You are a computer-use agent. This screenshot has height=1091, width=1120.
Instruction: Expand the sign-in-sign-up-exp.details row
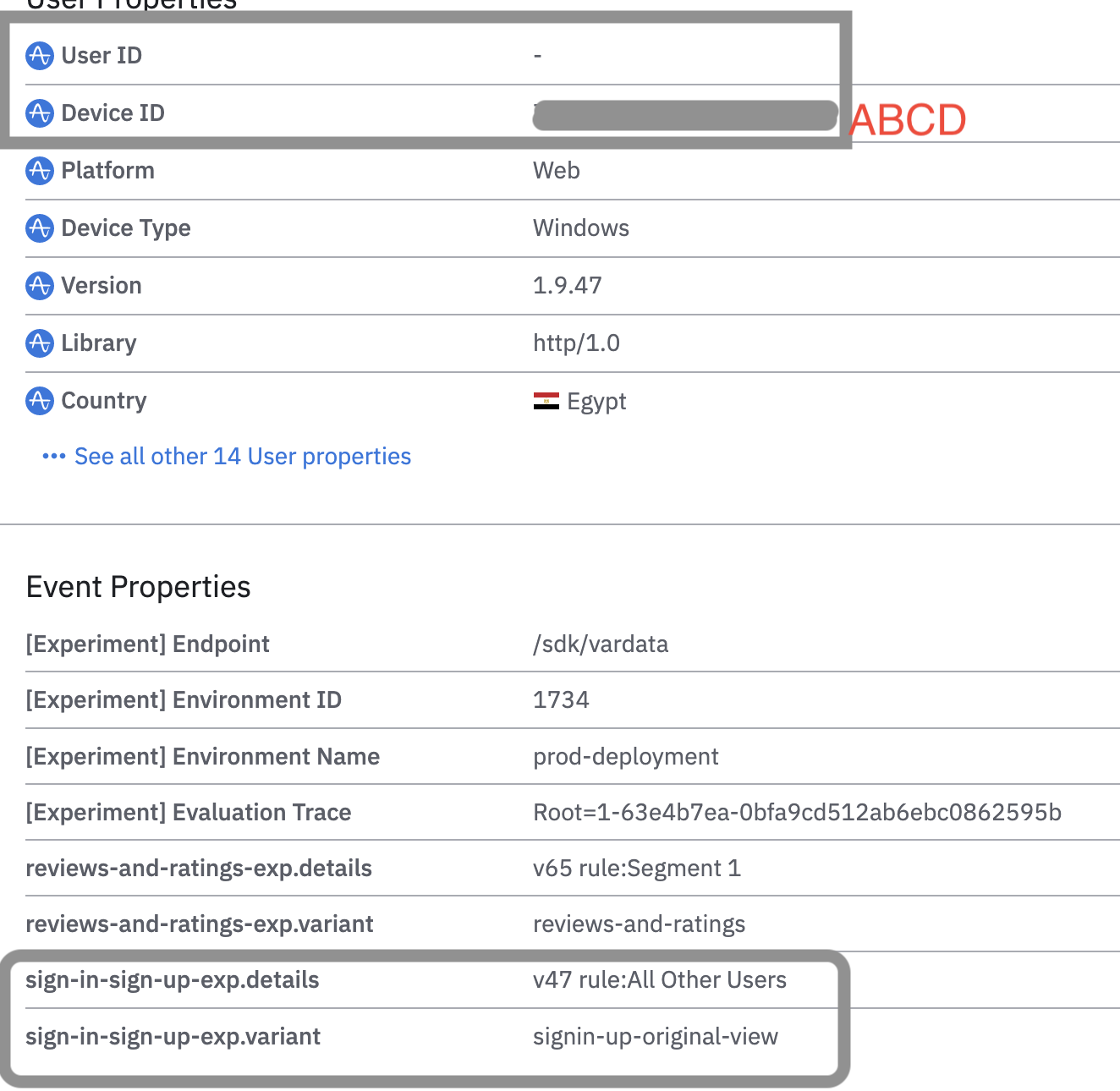click(173, 979)
